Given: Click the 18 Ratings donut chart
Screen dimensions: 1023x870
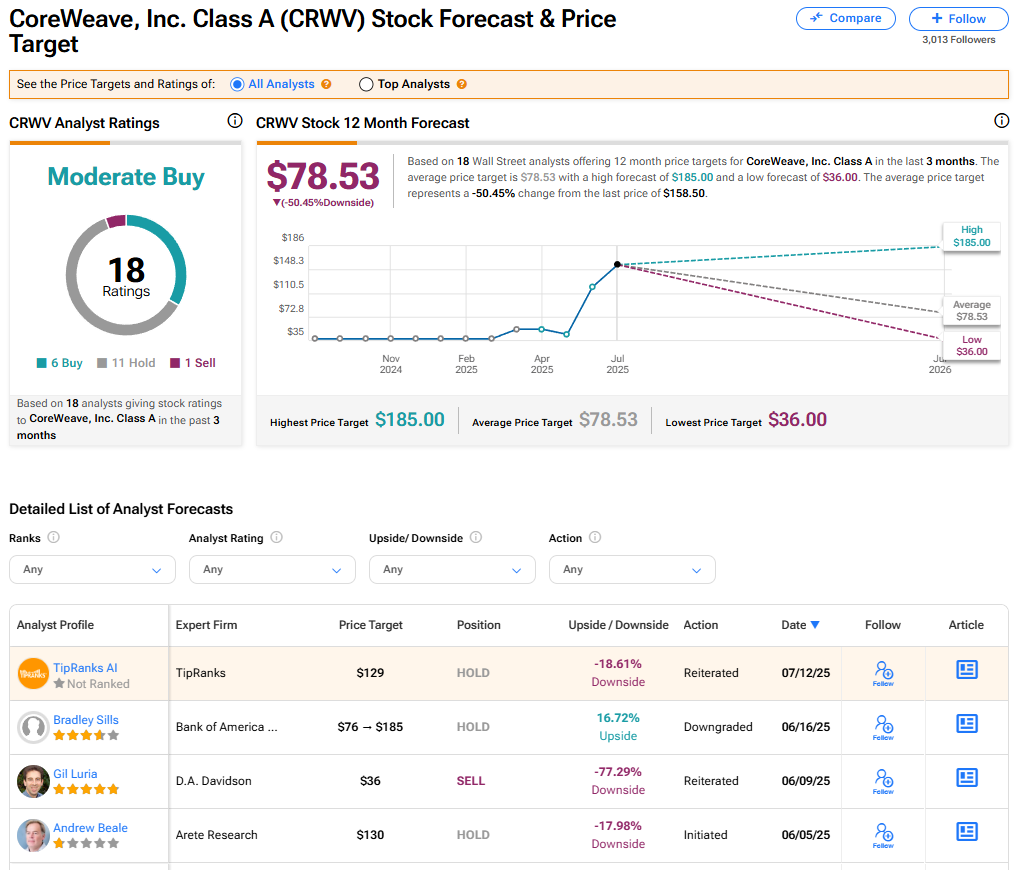Looking at the screenshot, I should [126, 275].
